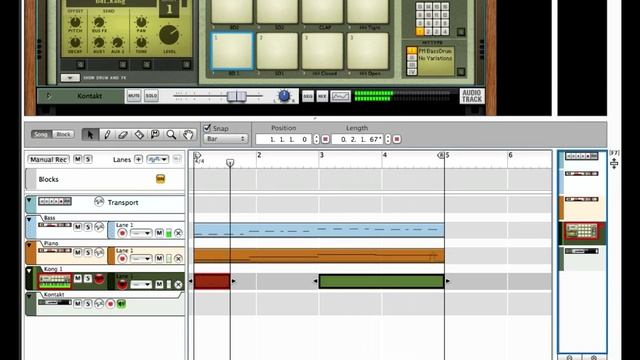
Task: Click the Kong TONE knob
Action: click(x=141, y=42)
